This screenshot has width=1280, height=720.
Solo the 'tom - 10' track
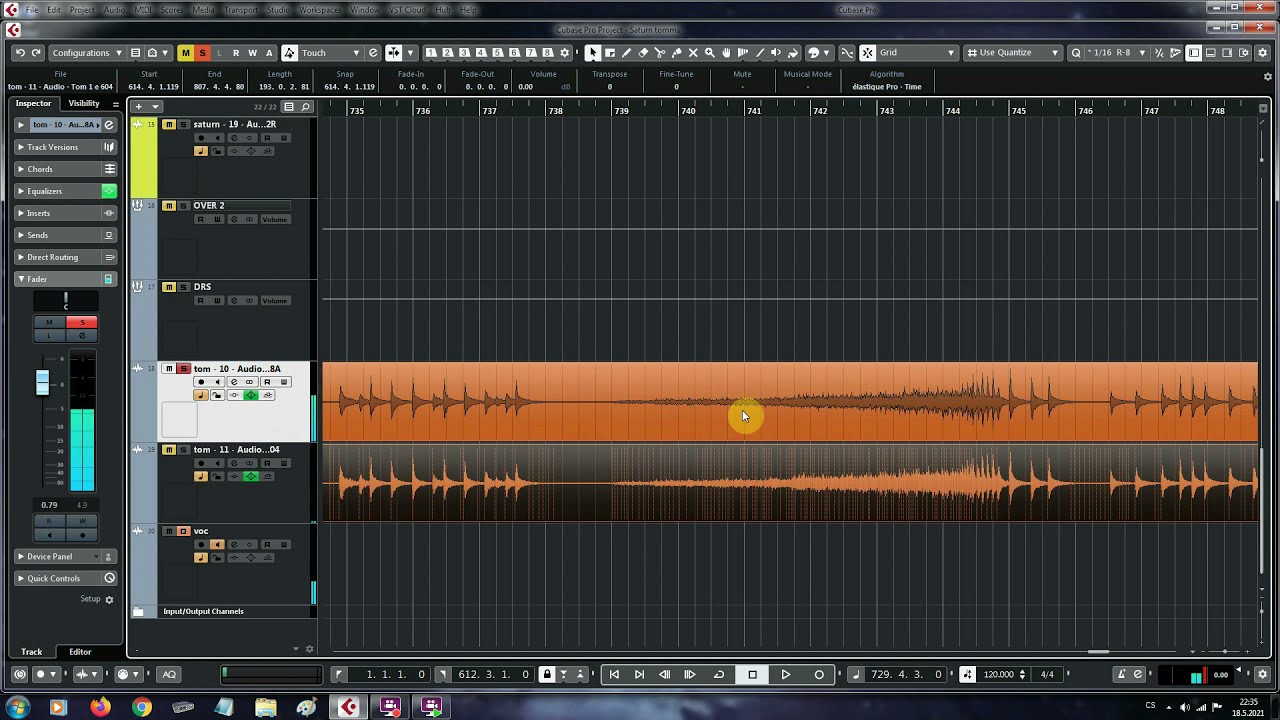tap(183, 369)
